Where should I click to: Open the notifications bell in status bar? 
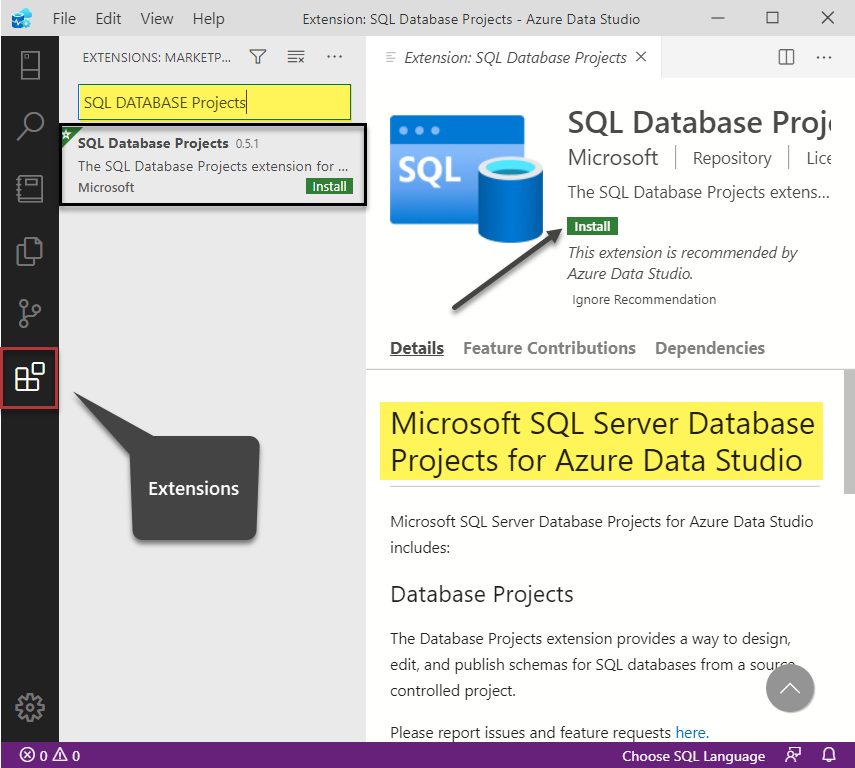828,755
